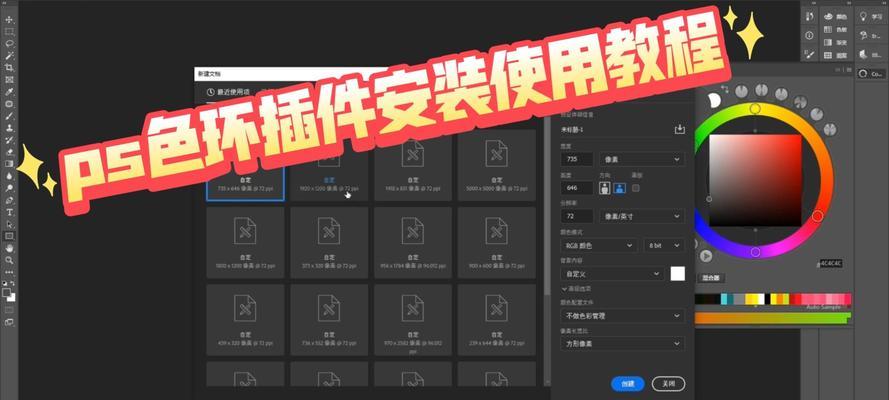Change the screen mode
Viewport: 889px width, 400px height.
tap(10, 322)
